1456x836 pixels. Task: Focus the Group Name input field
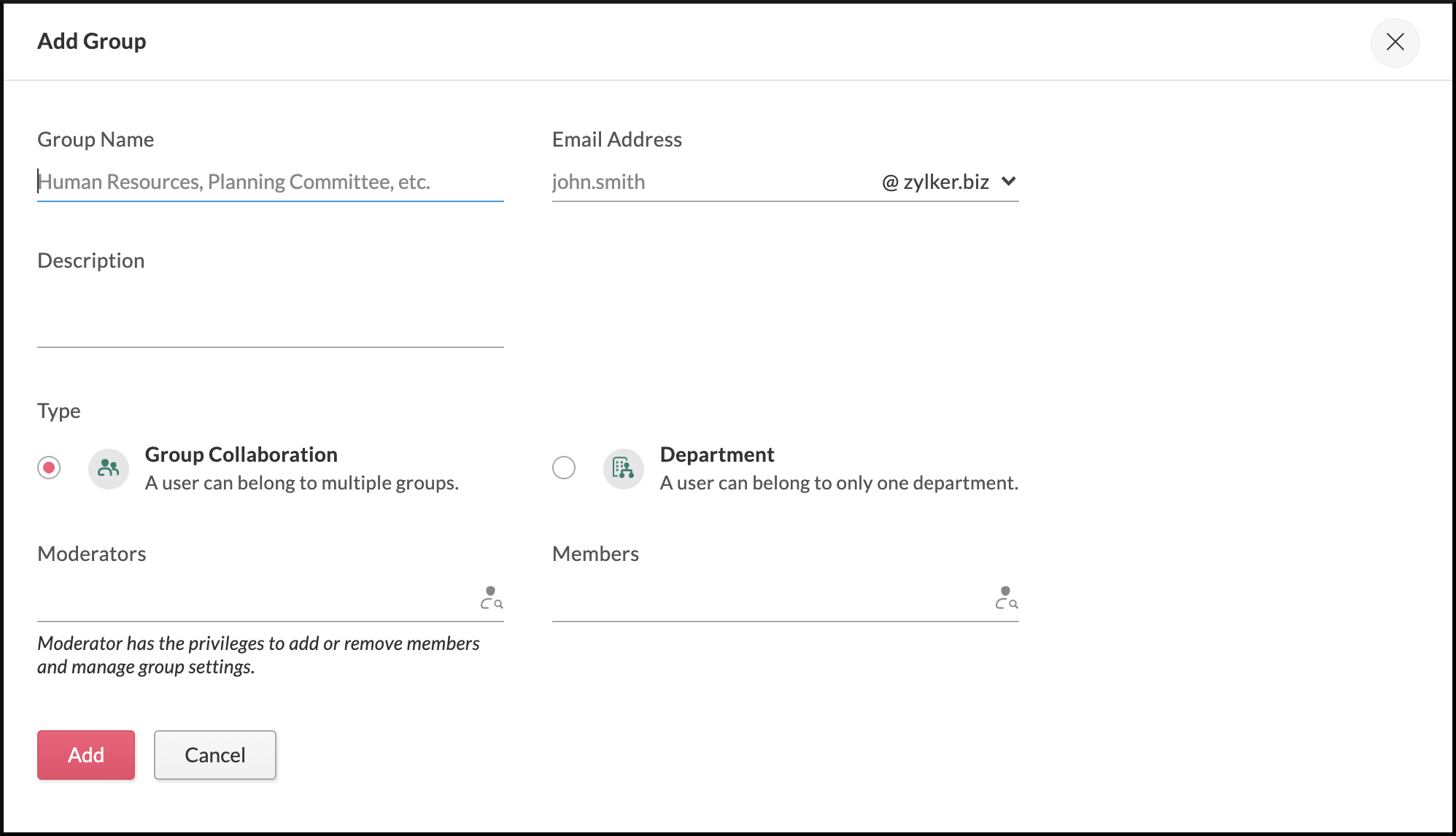tap(270, 182)
